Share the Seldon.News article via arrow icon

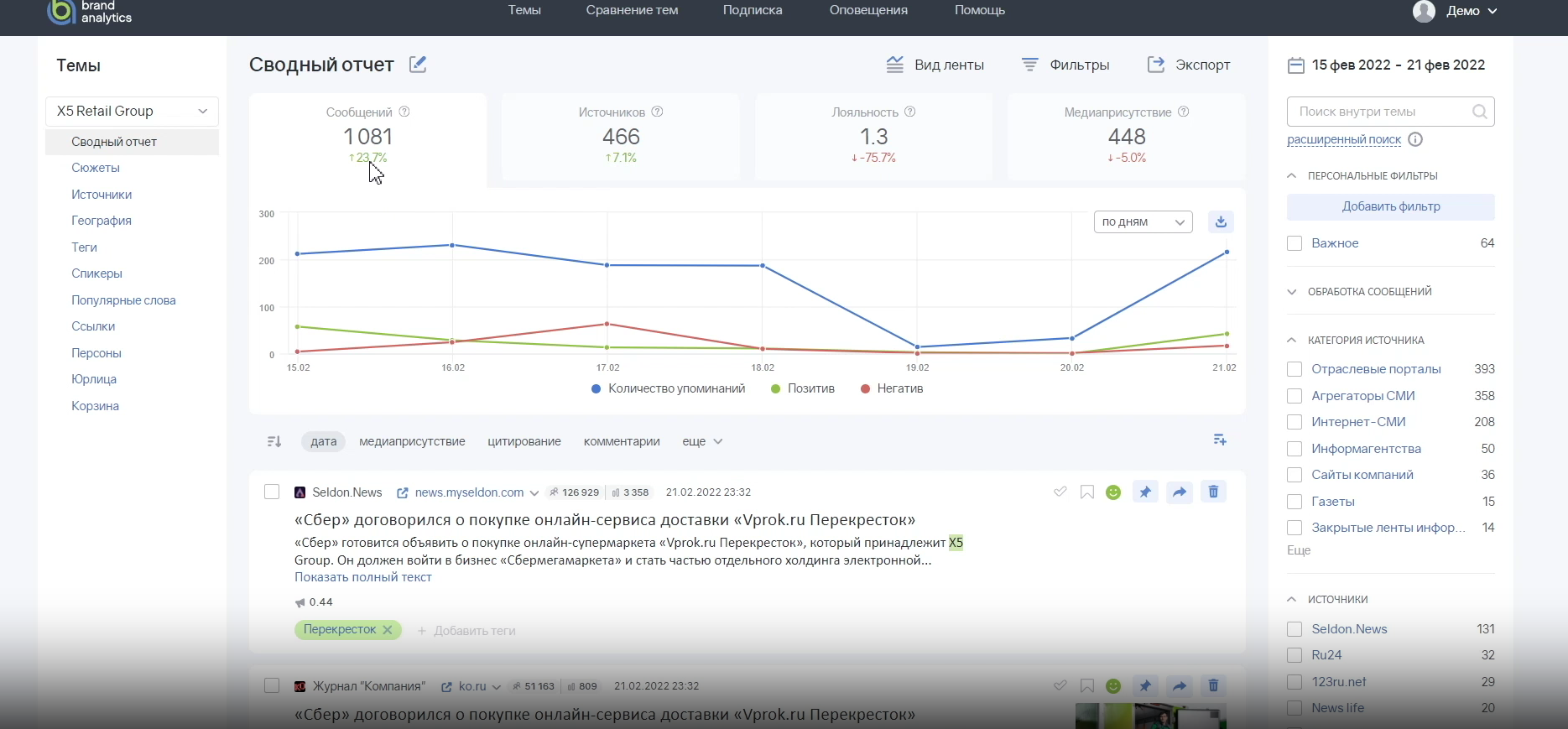(x=1180, y=492)
